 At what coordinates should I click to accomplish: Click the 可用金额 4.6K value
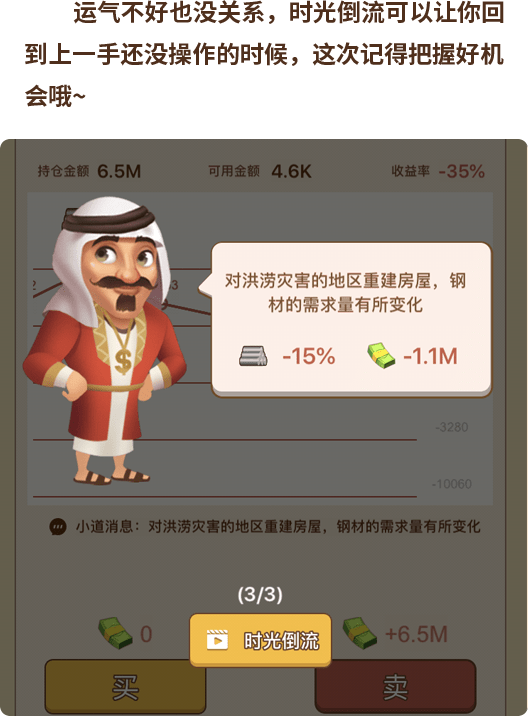click(x=291, y=171)
